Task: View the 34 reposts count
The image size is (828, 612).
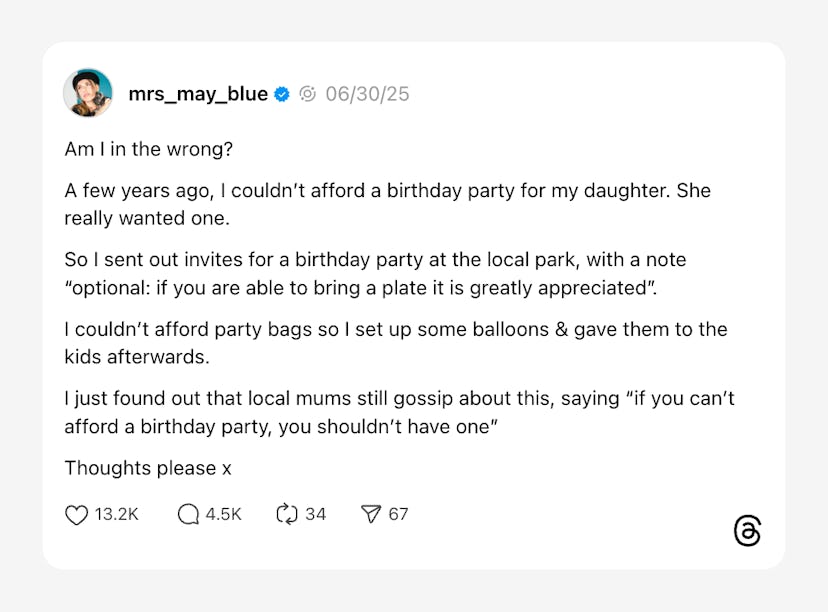Action: pos(316,514)
